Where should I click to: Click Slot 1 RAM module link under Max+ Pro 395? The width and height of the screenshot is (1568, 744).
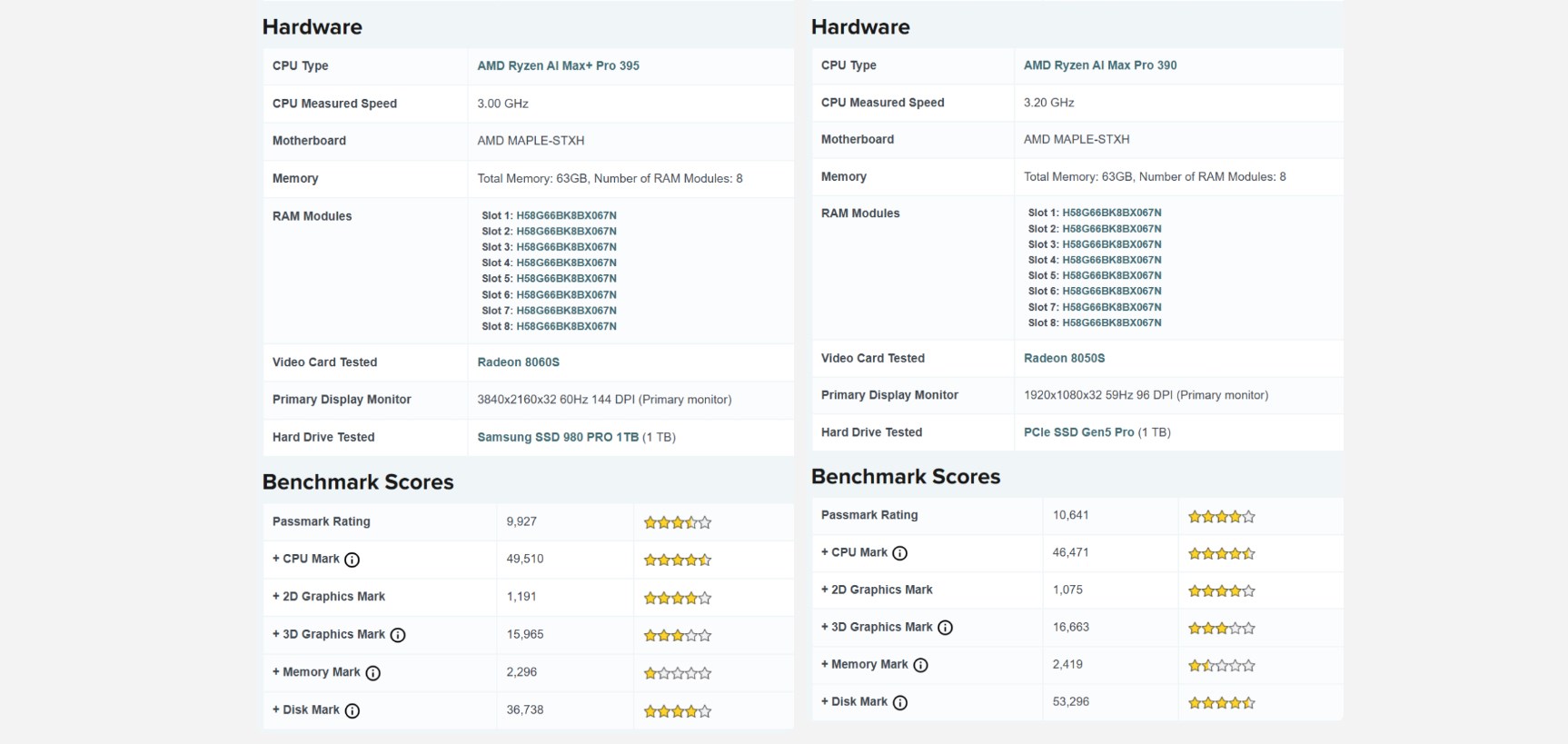566,215
